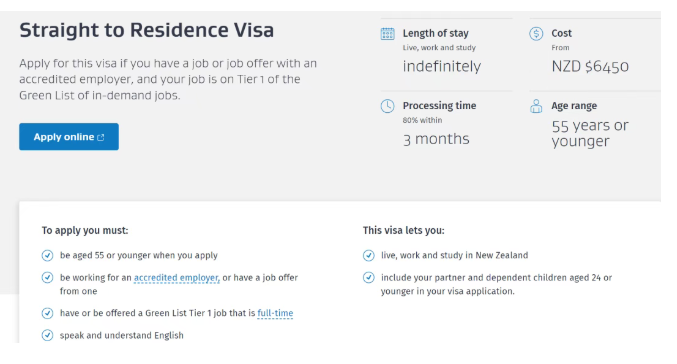
Task: Open the full-time definition link
Action: pos(275,313)
